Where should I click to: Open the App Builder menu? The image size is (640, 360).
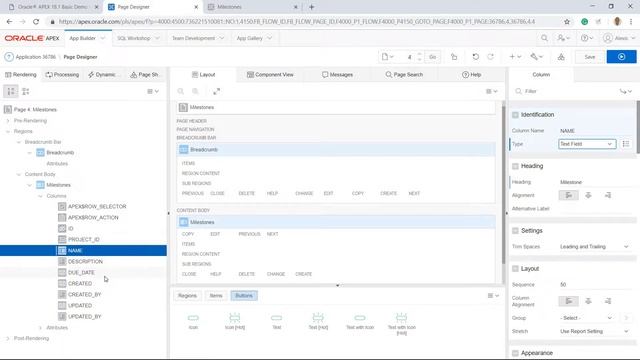point(87,38)
